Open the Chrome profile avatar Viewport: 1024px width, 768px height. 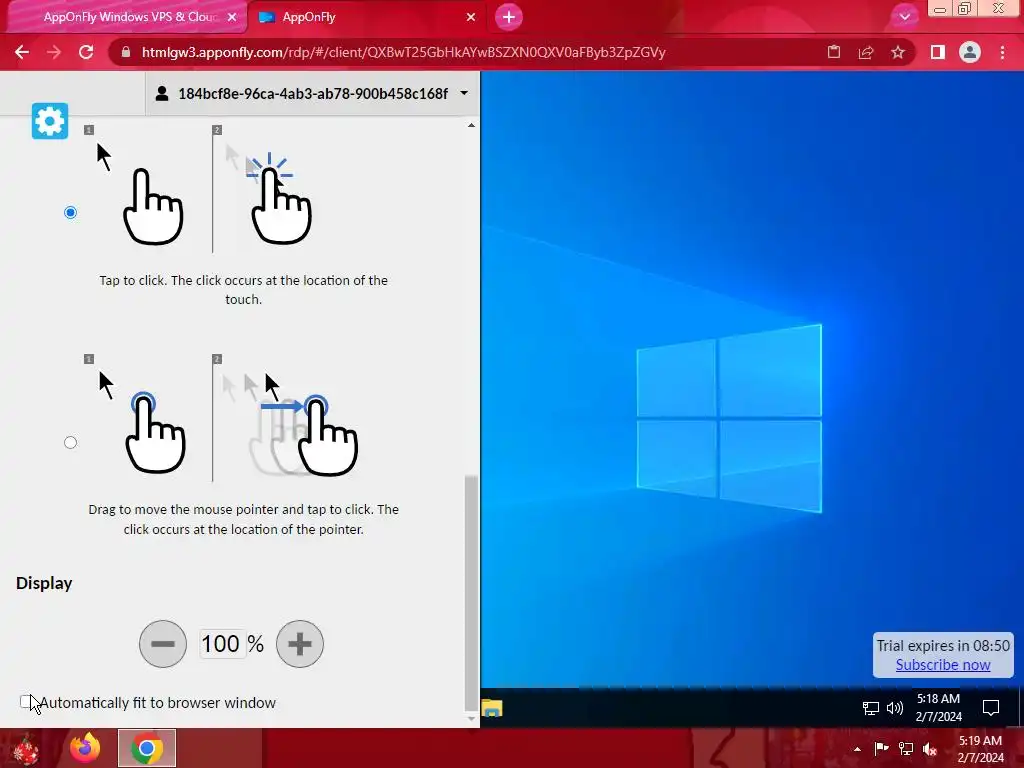click(x=970, y=52)
